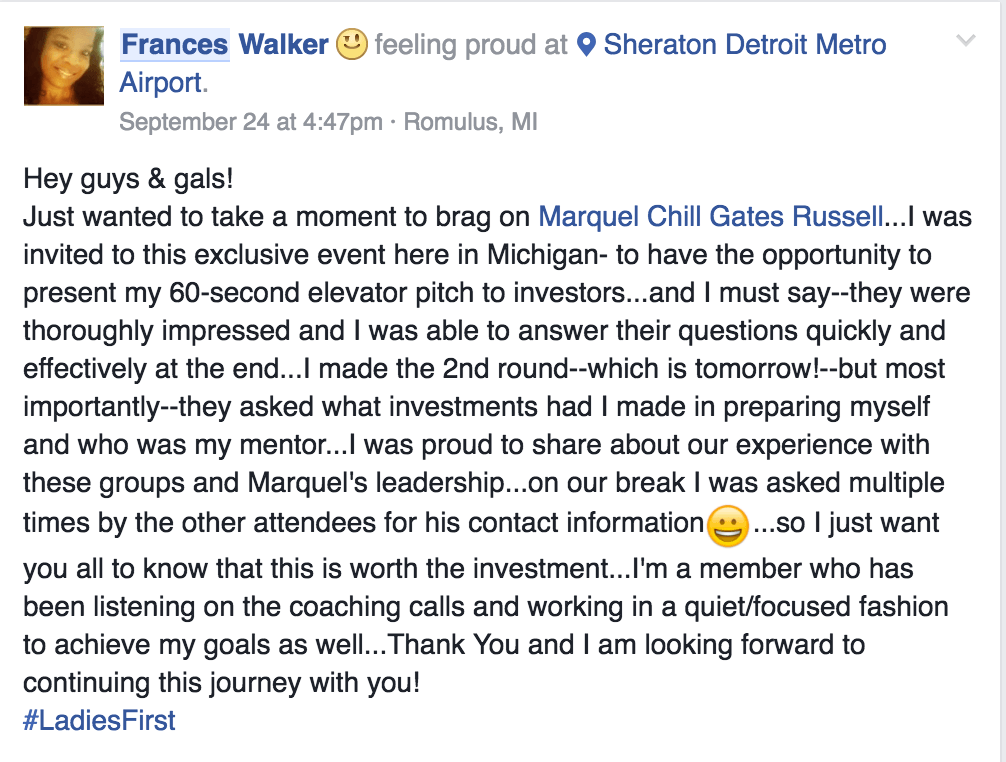Open the Frances Walker profile name link

coord(225,45)
